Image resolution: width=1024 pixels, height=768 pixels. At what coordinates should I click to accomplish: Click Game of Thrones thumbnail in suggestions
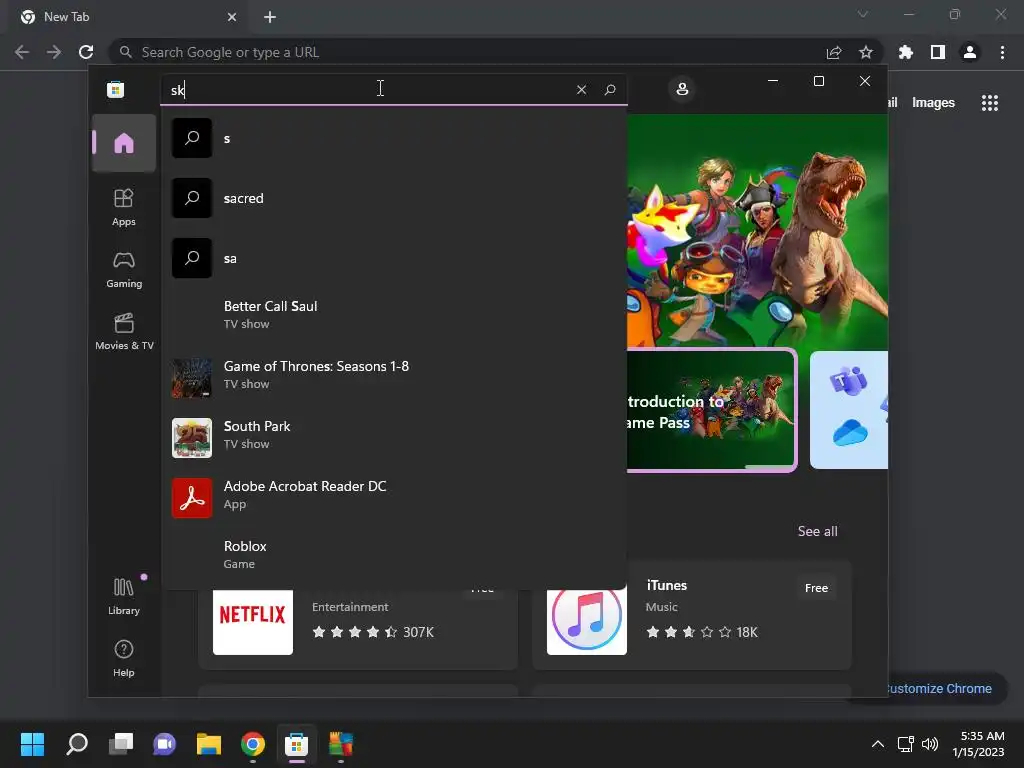point(191,377)
